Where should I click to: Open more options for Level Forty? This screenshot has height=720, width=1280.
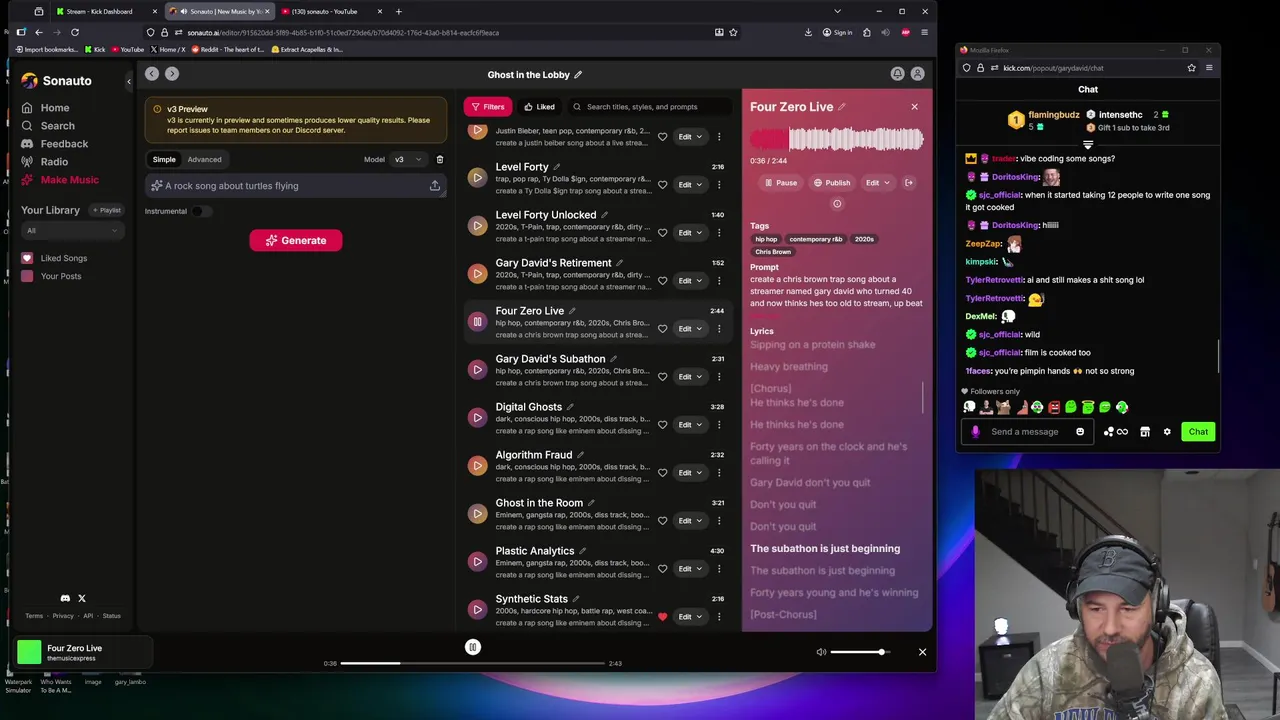click(719, 185)
